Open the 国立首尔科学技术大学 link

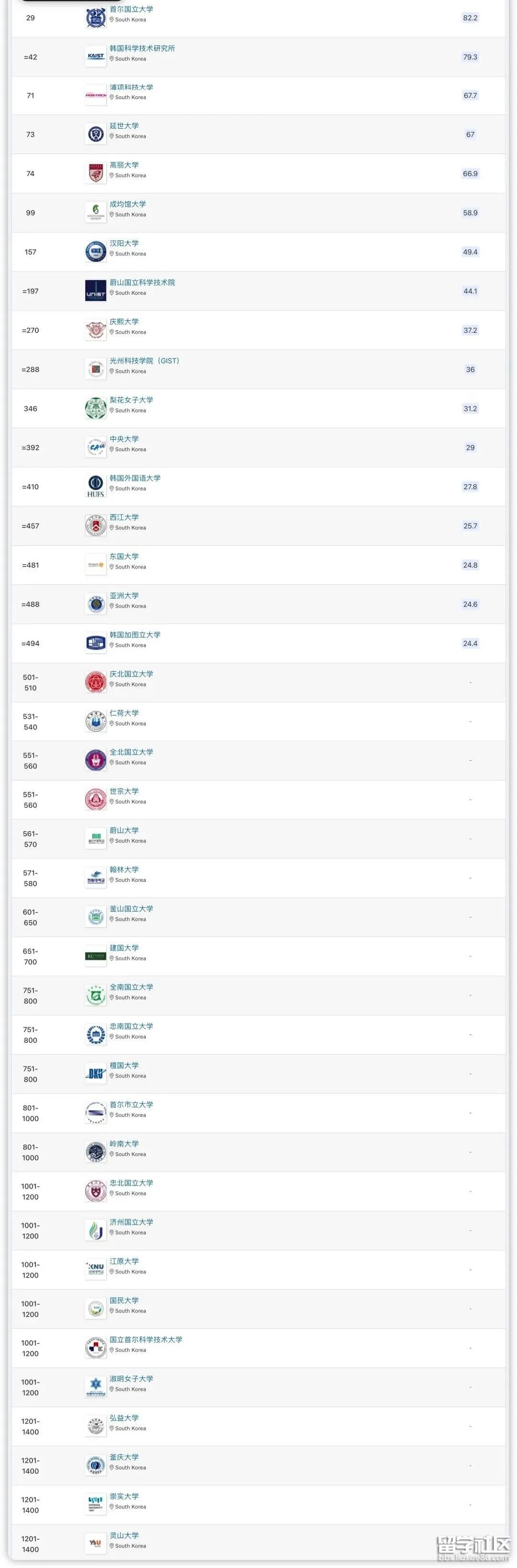146,1340
